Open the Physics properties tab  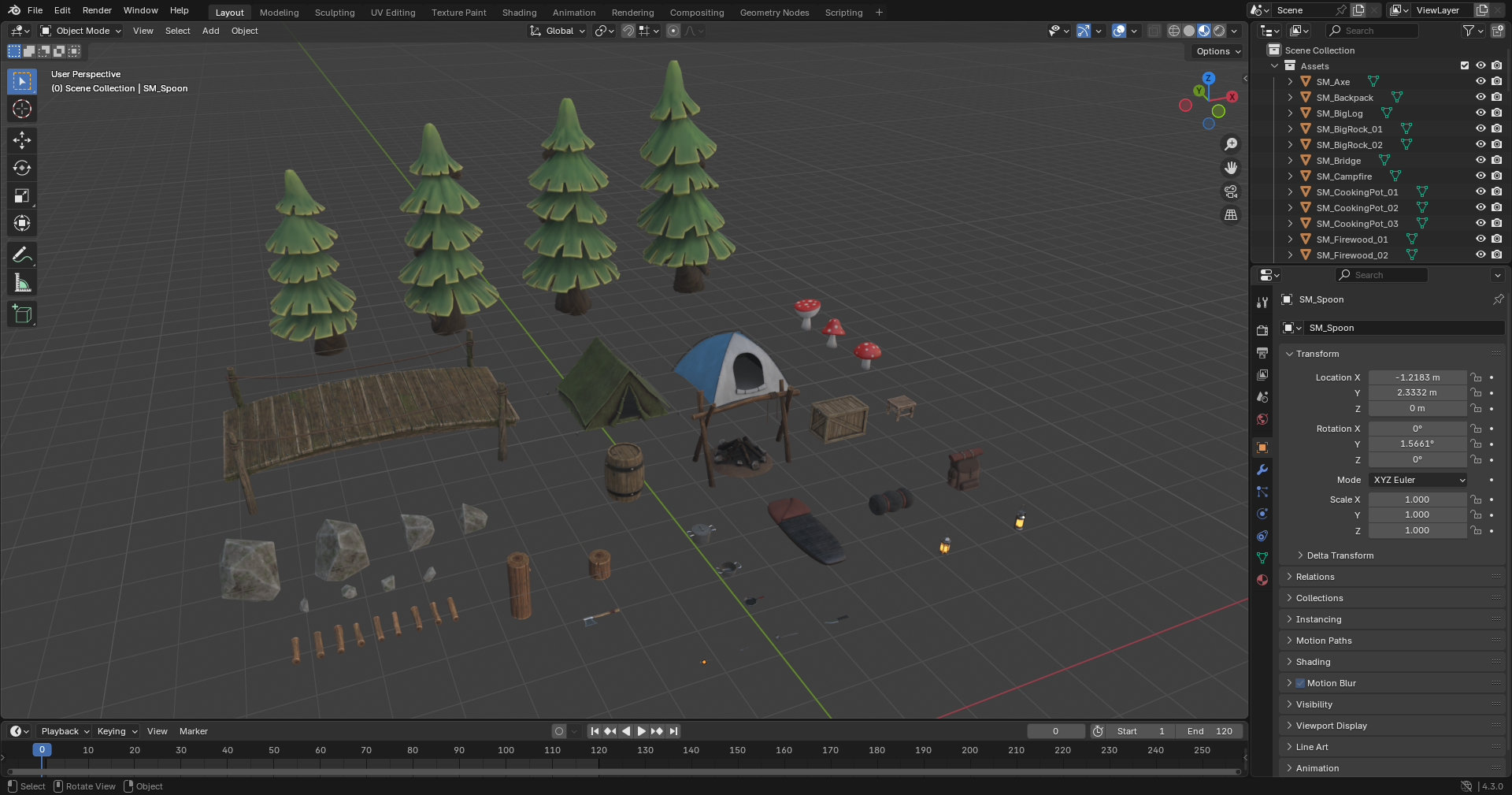[x=1262, y=514]
